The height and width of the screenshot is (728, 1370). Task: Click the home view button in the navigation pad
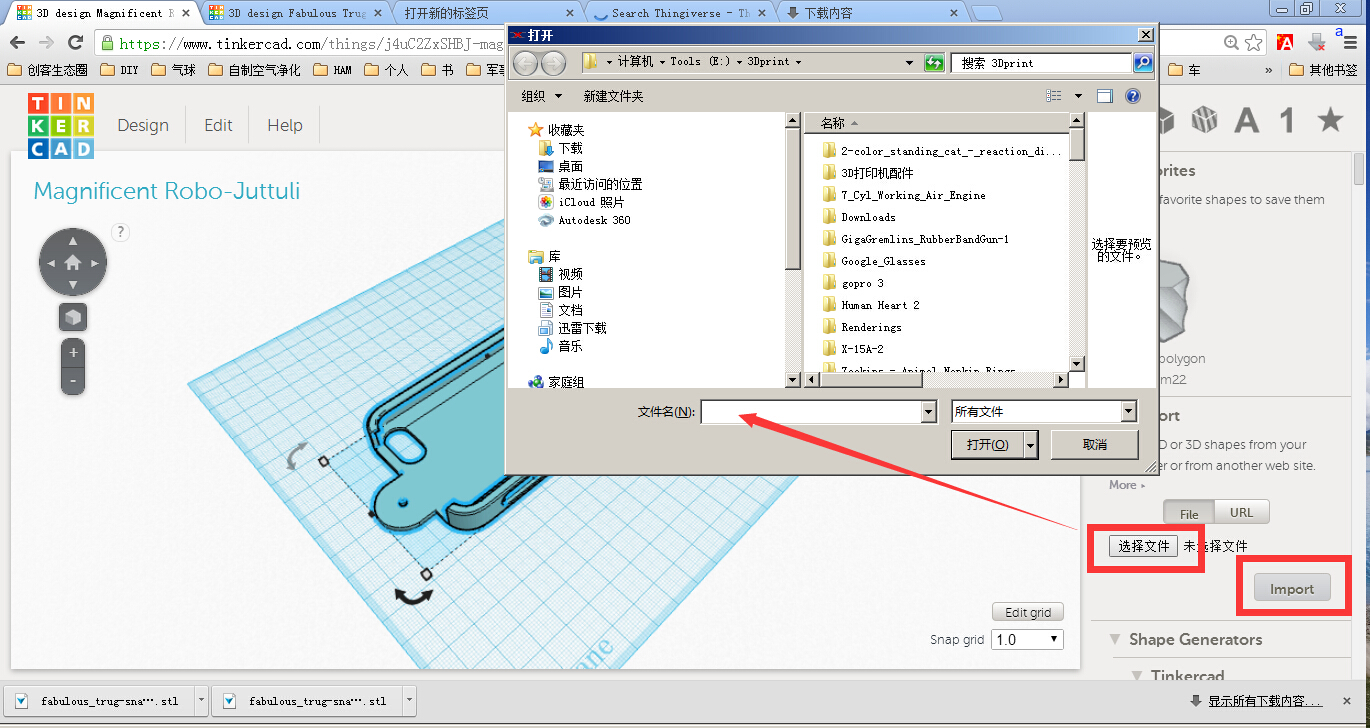73,263
